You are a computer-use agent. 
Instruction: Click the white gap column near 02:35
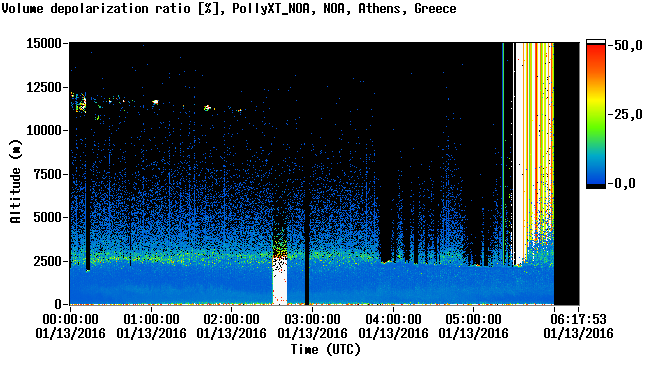[280, 280]
